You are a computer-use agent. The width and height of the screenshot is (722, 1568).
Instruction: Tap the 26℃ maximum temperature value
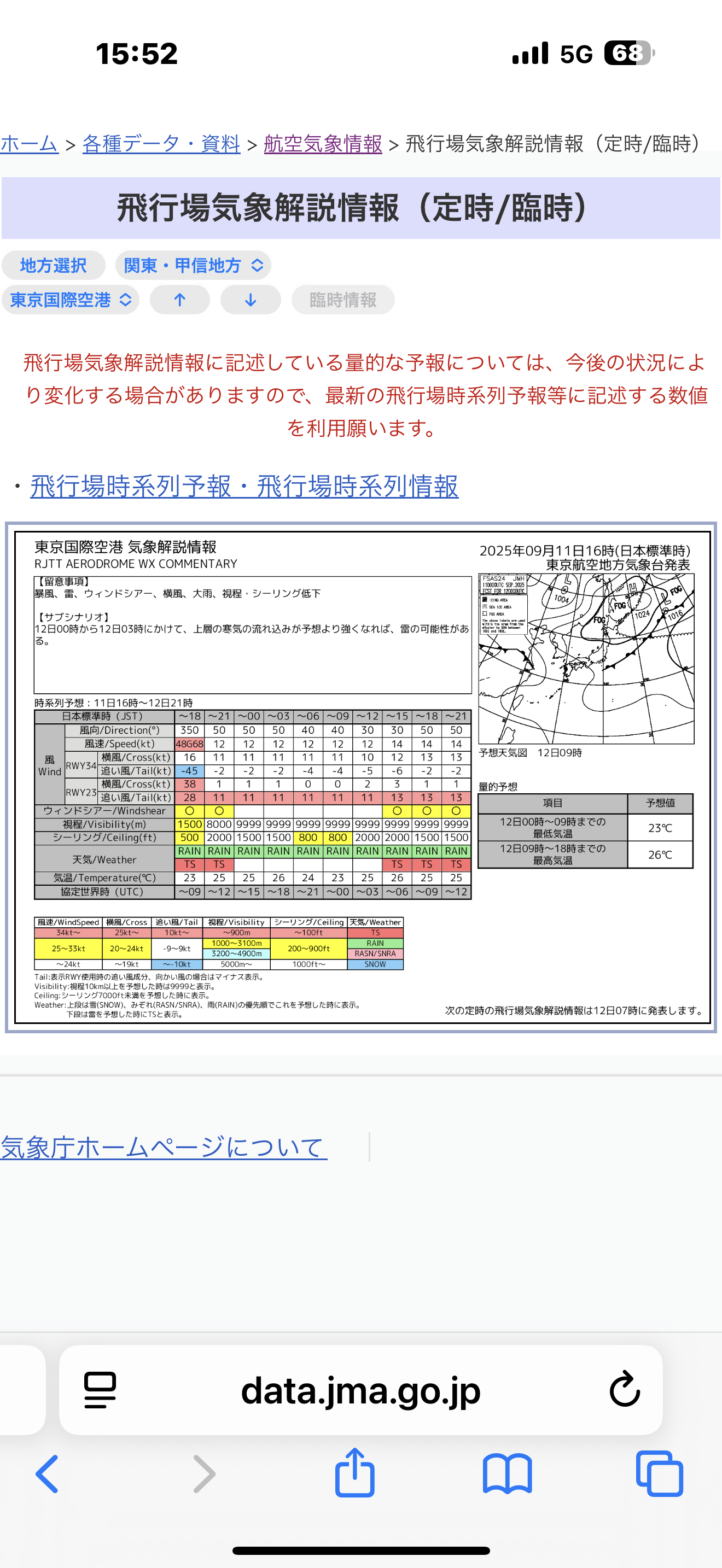pyautogui.click(x=660, y=855)
